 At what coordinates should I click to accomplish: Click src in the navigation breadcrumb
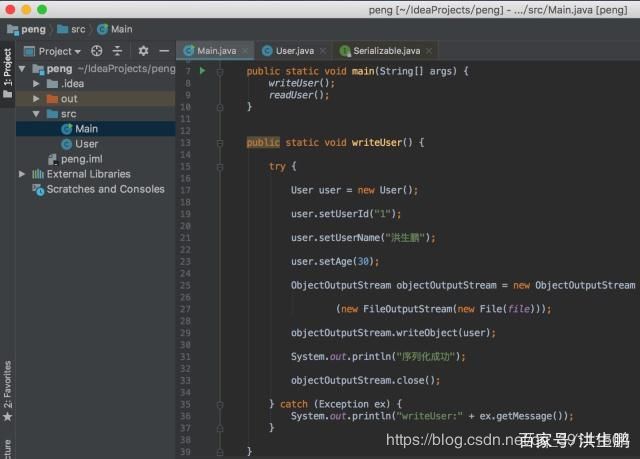78,29
